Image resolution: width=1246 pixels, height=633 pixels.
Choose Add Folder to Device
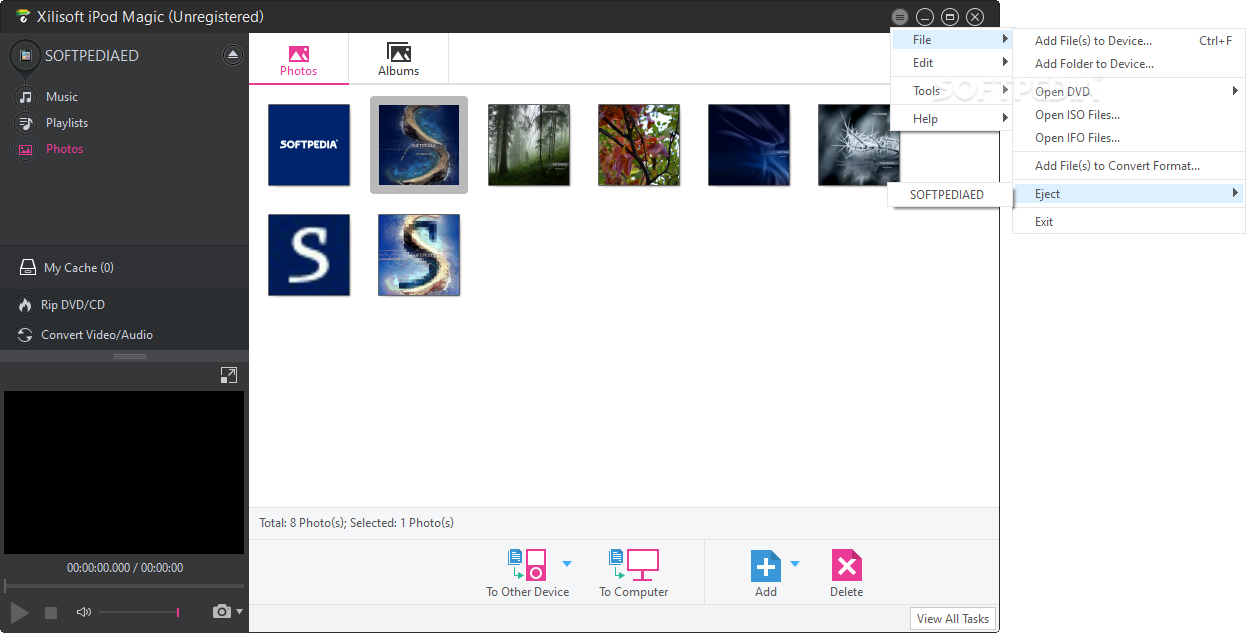pyautogui.click(x=1129, y=64)
